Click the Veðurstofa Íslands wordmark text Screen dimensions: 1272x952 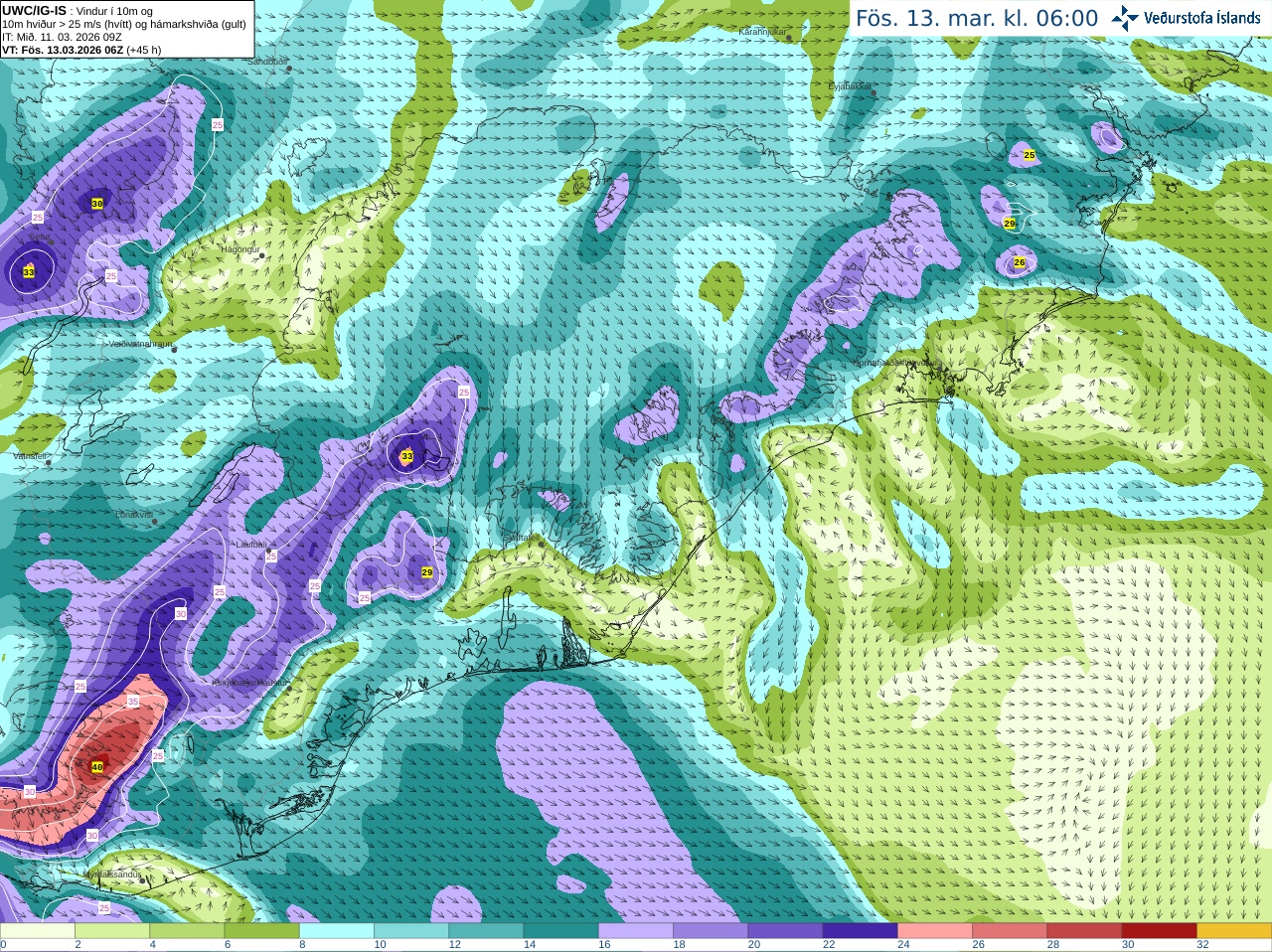1201,18
